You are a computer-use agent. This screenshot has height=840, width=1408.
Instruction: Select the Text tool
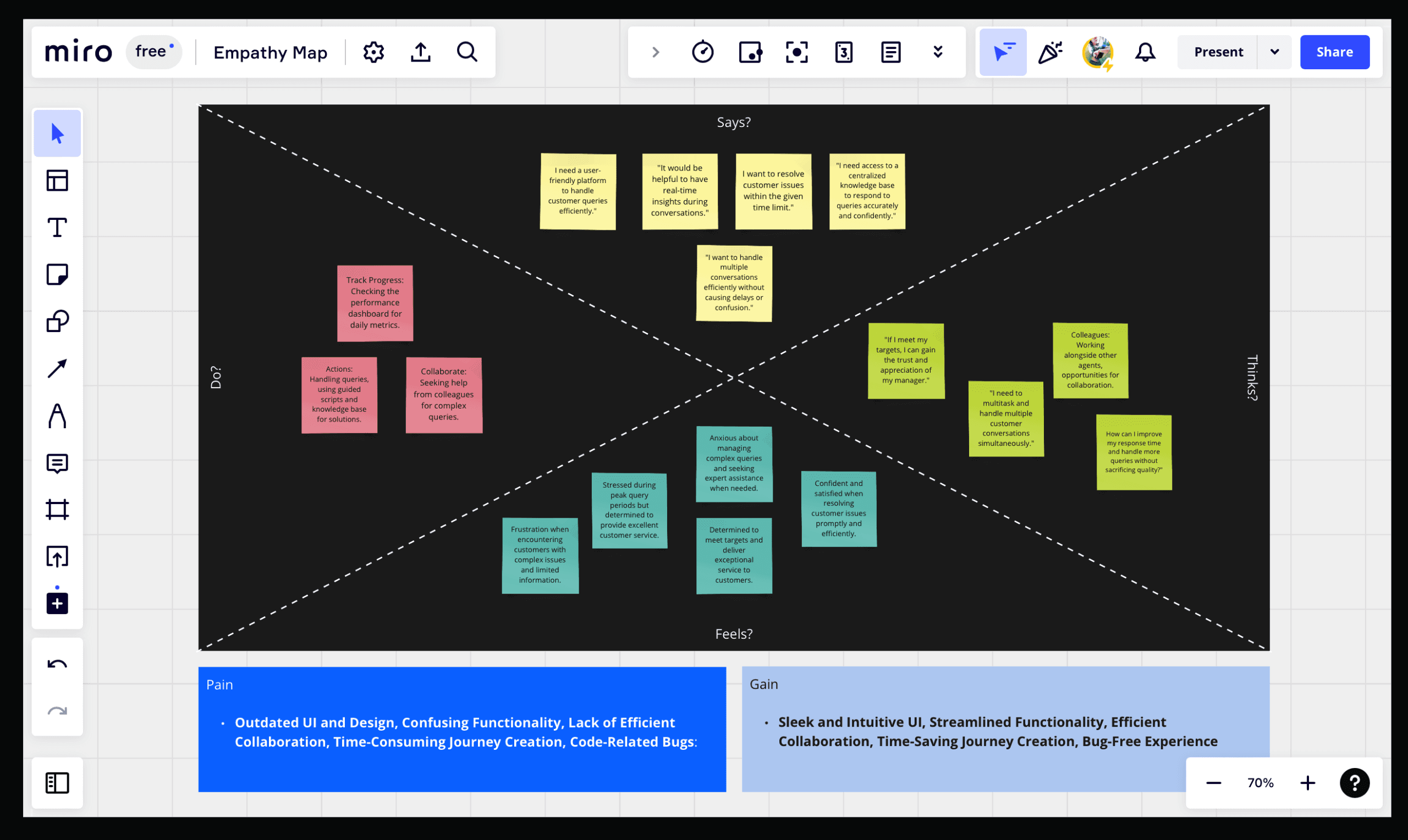coord(57,228)
